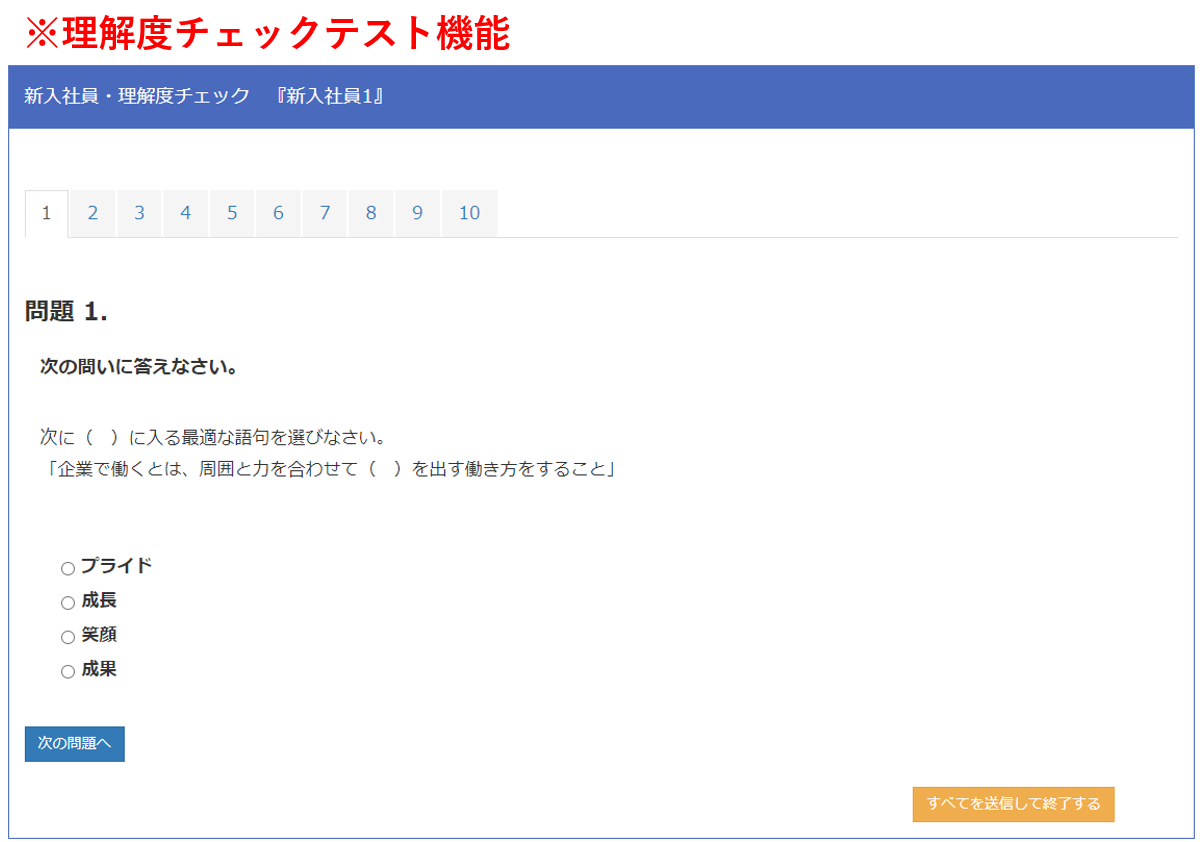Open question tab 9
Viewport: 1200px width, 842px height.
coord(417,213)
